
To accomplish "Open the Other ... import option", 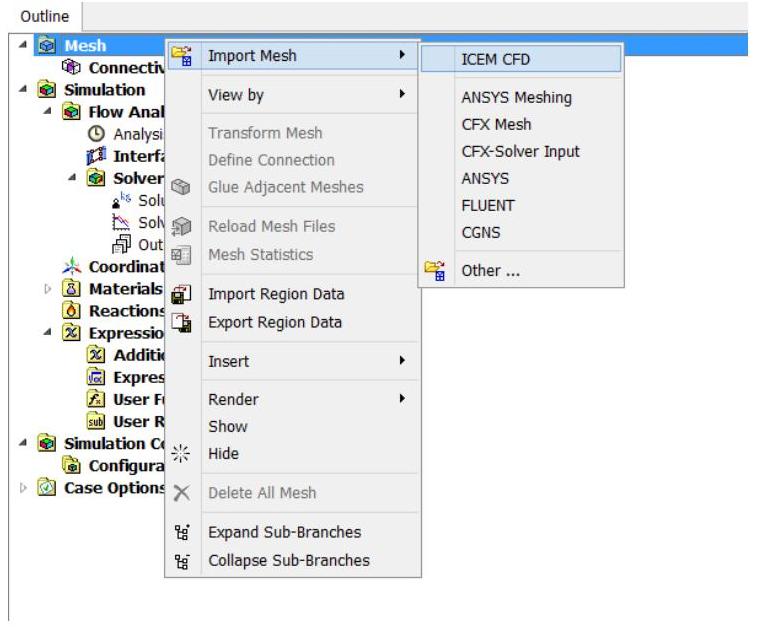I will pos(521,271).
